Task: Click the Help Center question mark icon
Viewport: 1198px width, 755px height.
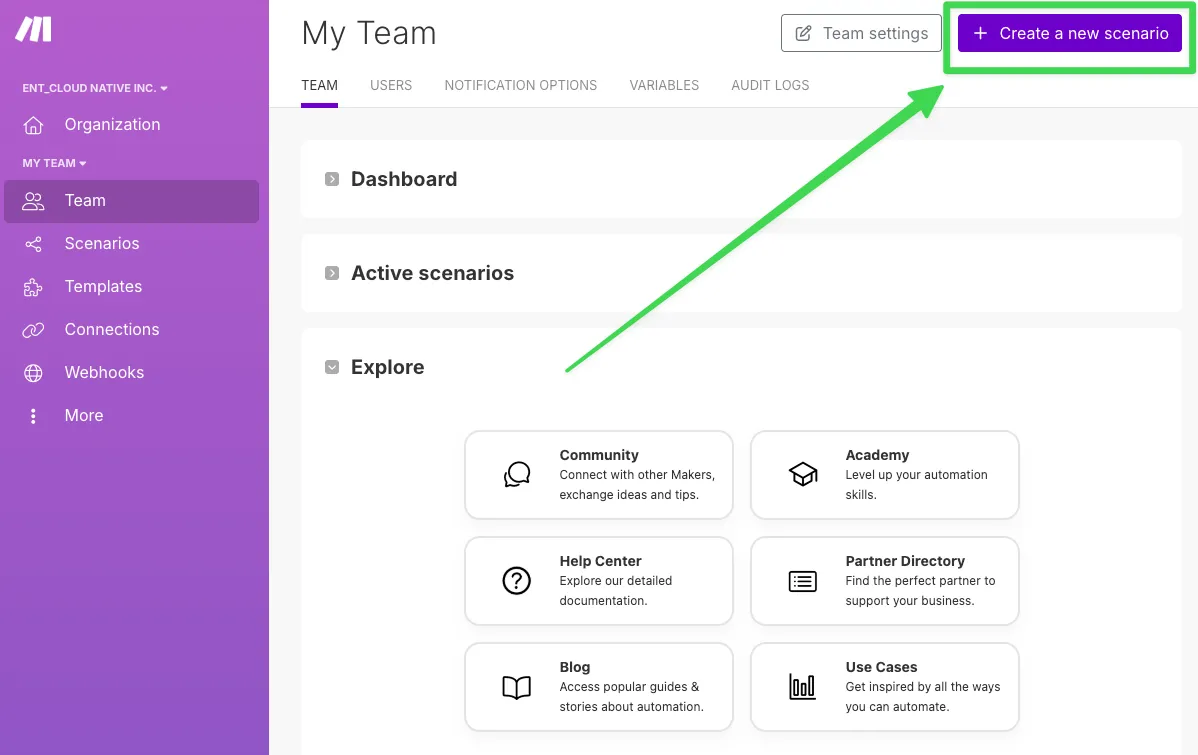Action: pos(517,580)
